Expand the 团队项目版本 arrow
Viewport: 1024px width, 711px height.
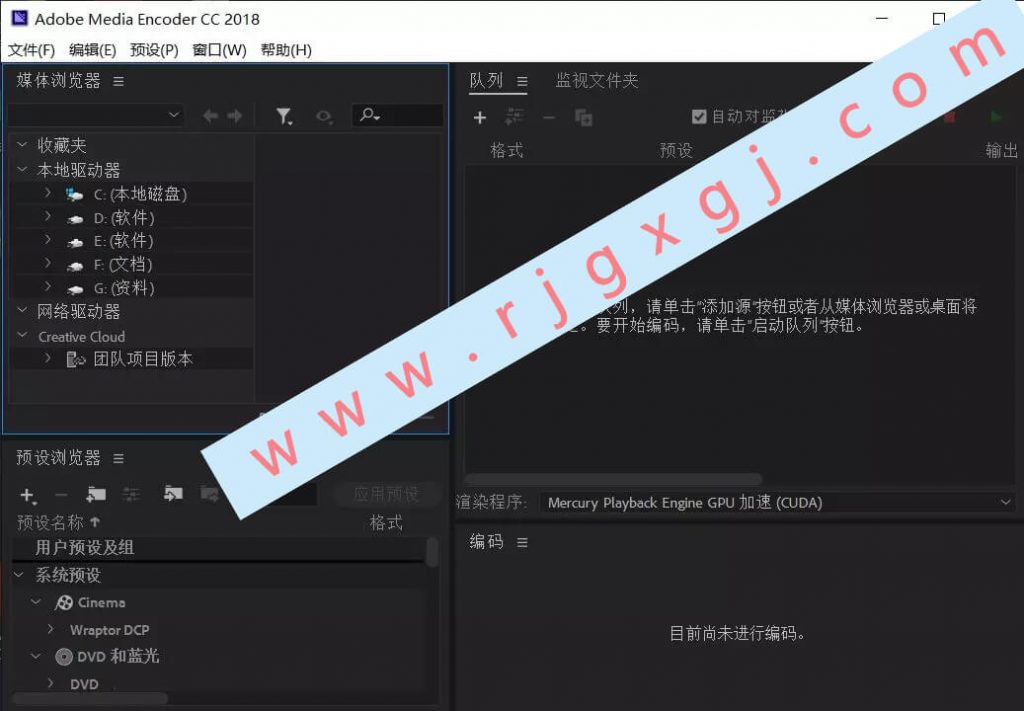[x=48, y=358]
